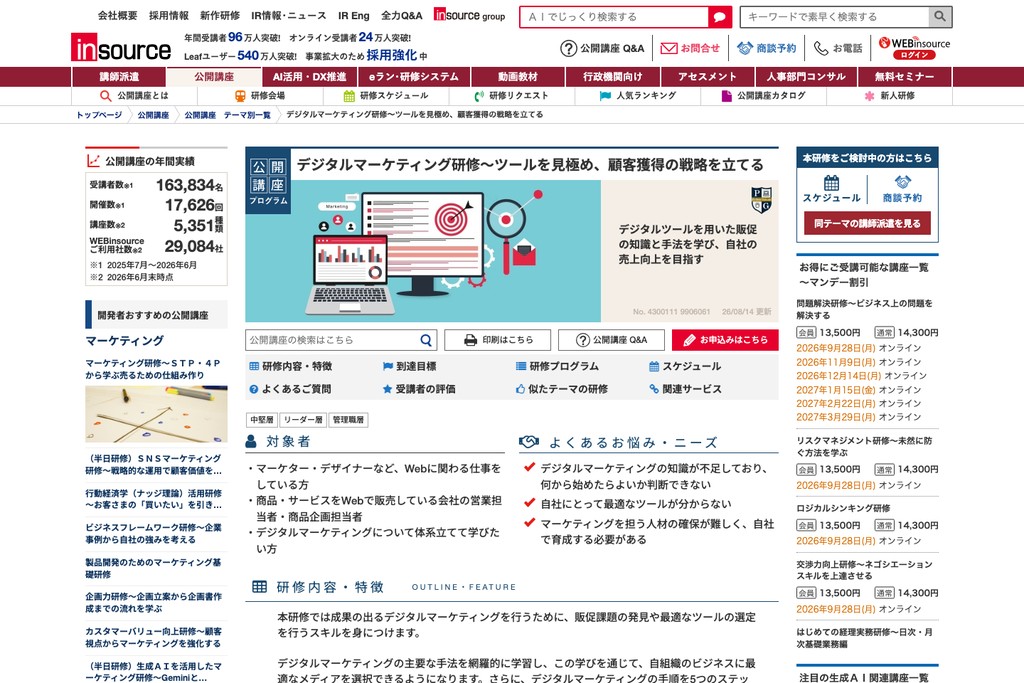Open ビジネスフレームワーク研修 sidebar link
The width and height of the screenshot is (1024, 683).
[153, 533]
